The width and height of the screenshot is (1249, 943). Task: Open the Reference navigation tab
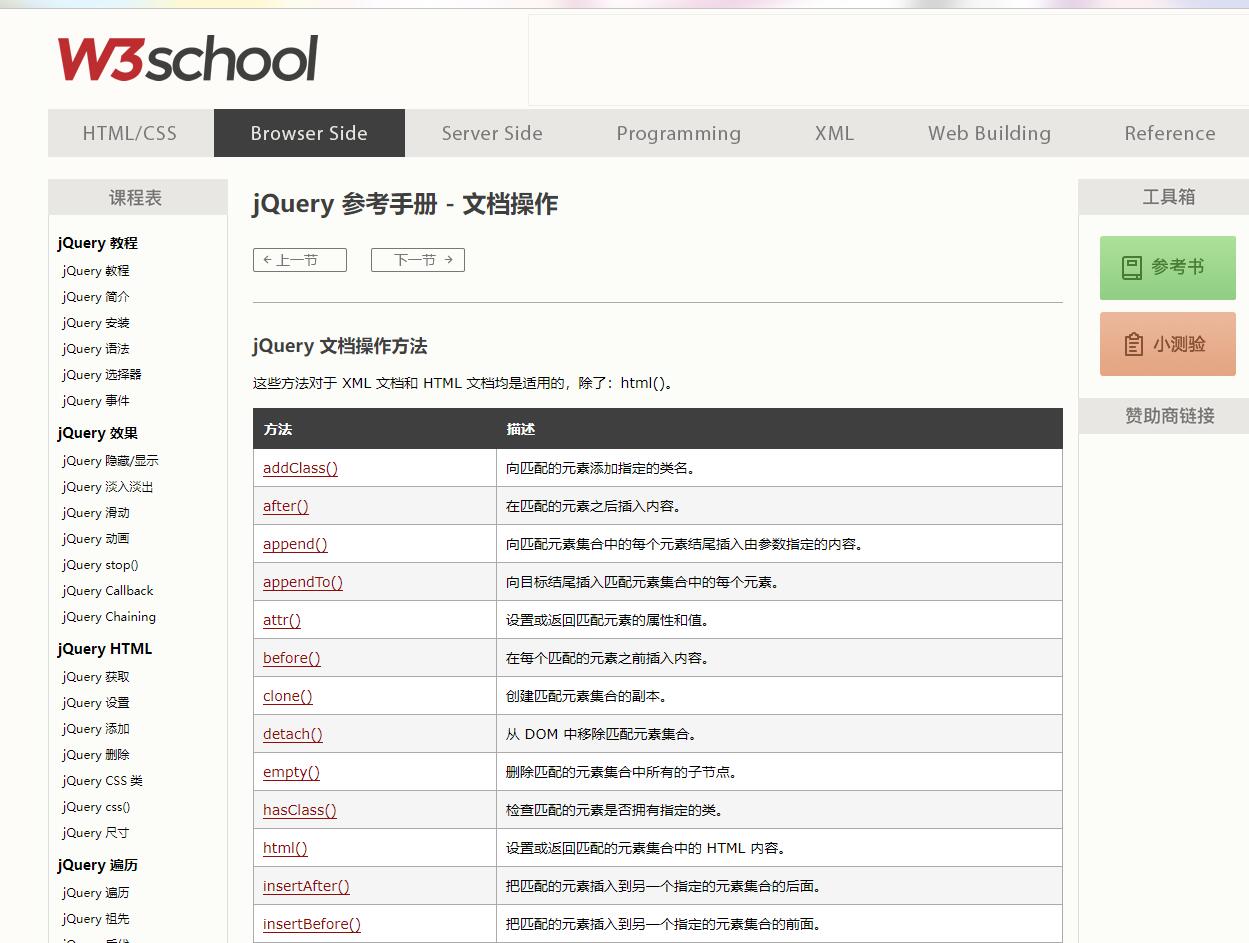pos(1169,133)
